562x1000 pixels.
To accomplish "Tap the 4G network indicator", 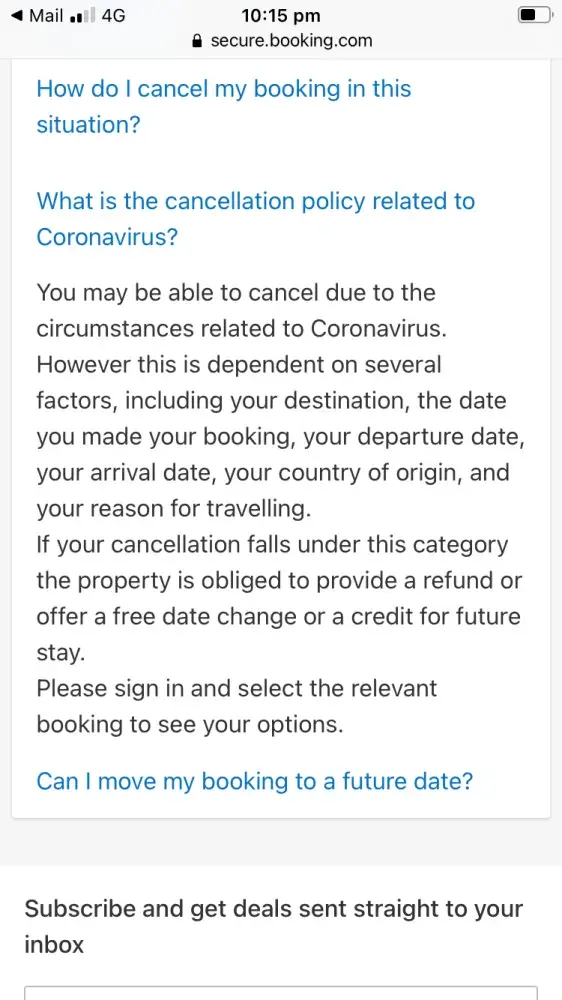I will [114, 15].
